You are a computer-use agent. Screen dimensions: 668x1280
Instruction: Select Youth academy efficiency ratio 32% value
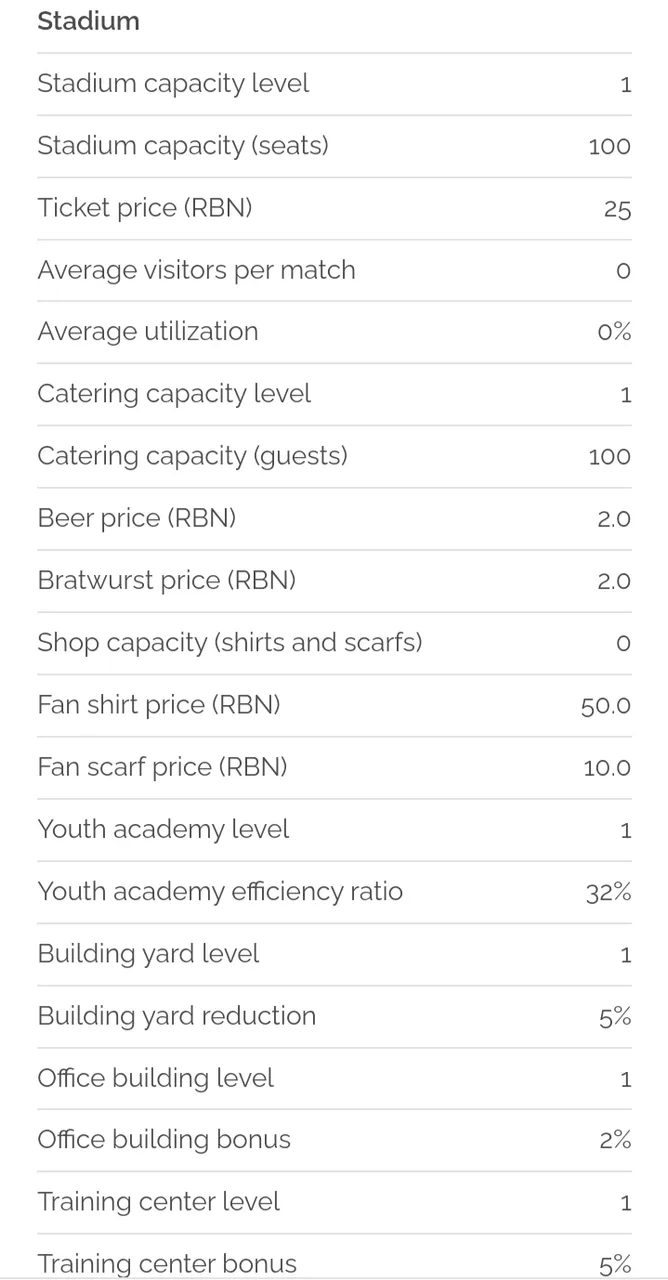pyautogui.click(x=608, y=892)
